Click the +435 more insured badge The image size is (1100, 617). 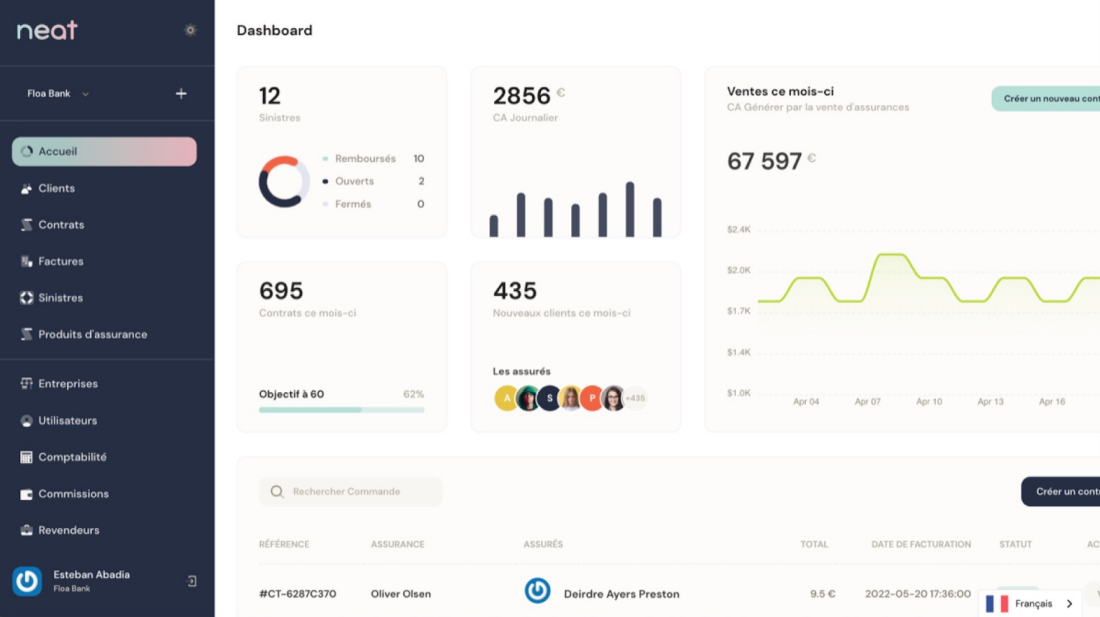(636, 398)
